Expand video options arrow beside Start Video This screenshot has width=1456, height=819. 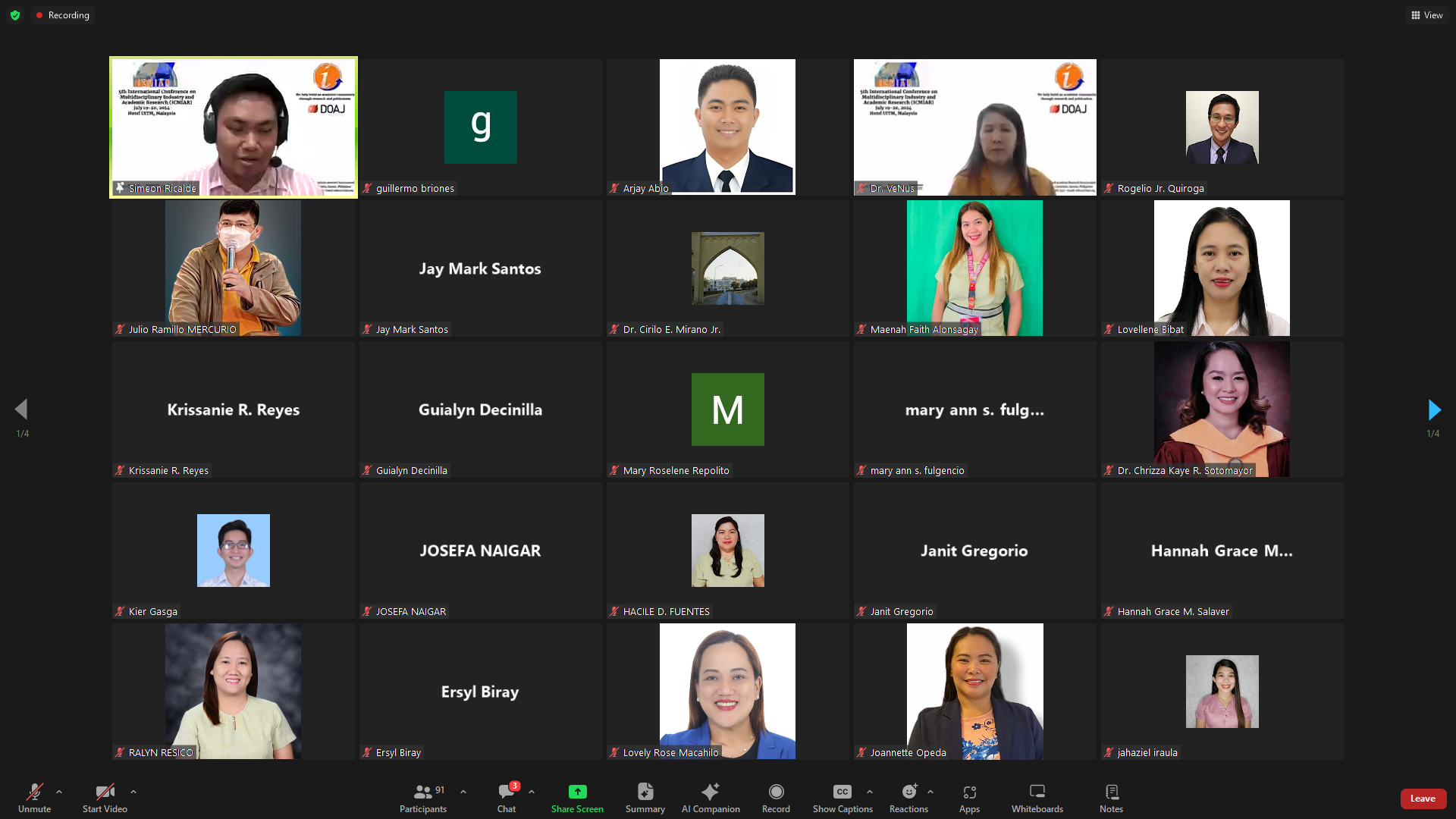133,792
